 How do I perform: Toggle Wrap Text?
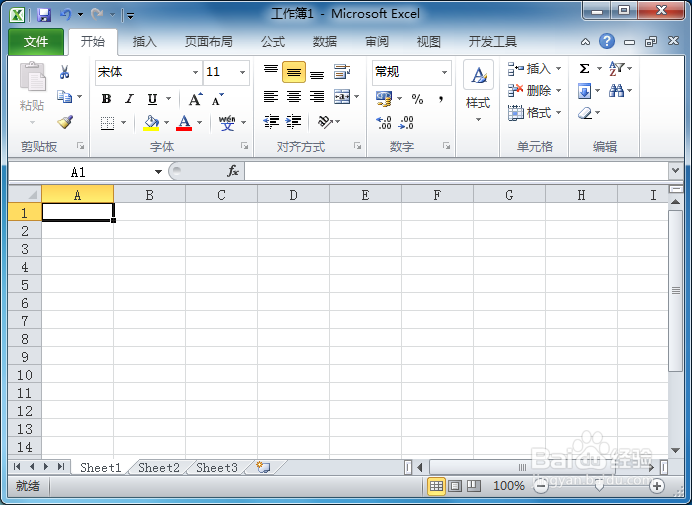pos(342,72)
